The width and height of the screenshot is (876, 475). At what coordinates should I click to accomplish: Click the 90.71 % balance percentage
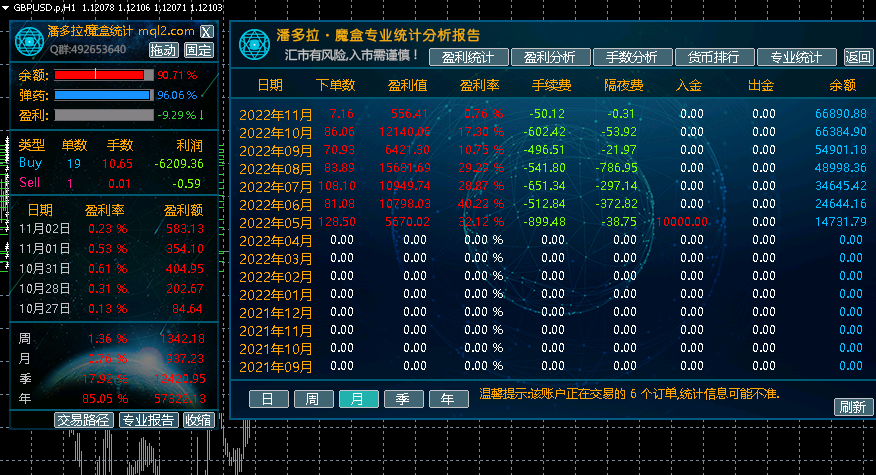pyautogui.click(x=177, y=75)
